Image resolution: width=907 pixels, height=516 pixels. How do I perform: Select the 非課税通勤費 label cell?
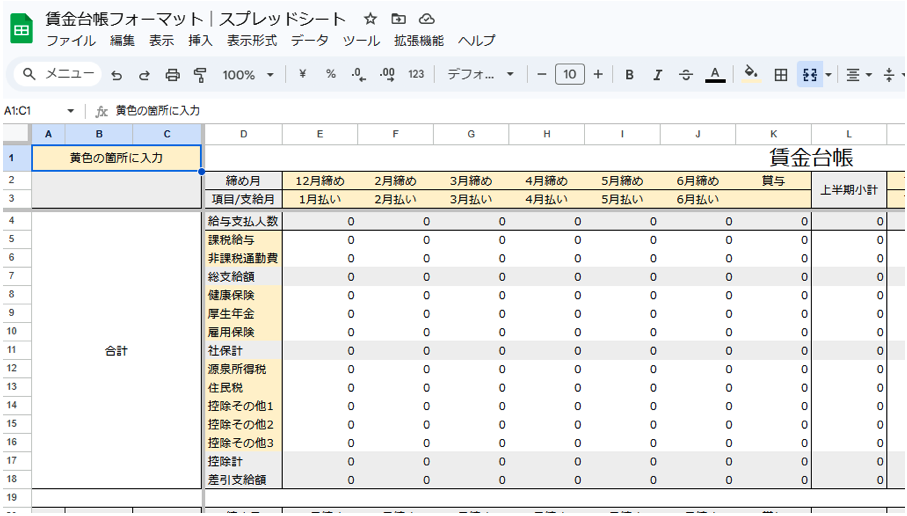(x=244, y=258)
